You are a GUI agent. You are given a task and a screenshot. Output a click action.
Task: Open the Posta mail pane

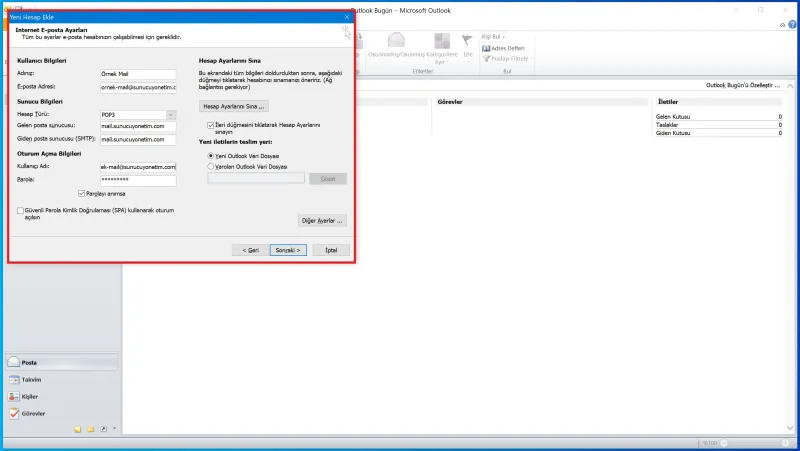62,362
